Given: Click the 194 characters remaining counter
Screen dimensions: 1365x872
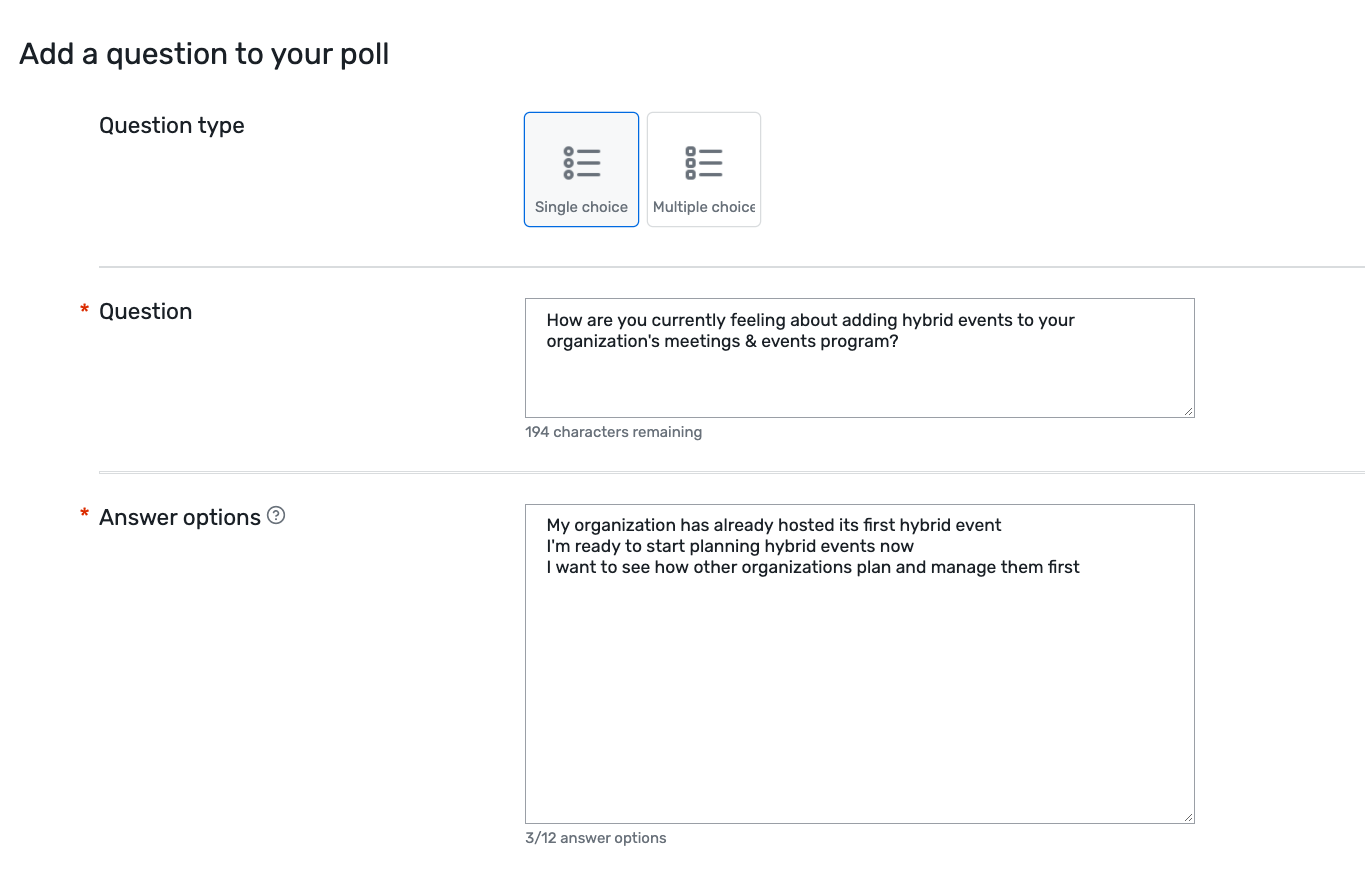Looking at the screenshot, I should (613, 431).
